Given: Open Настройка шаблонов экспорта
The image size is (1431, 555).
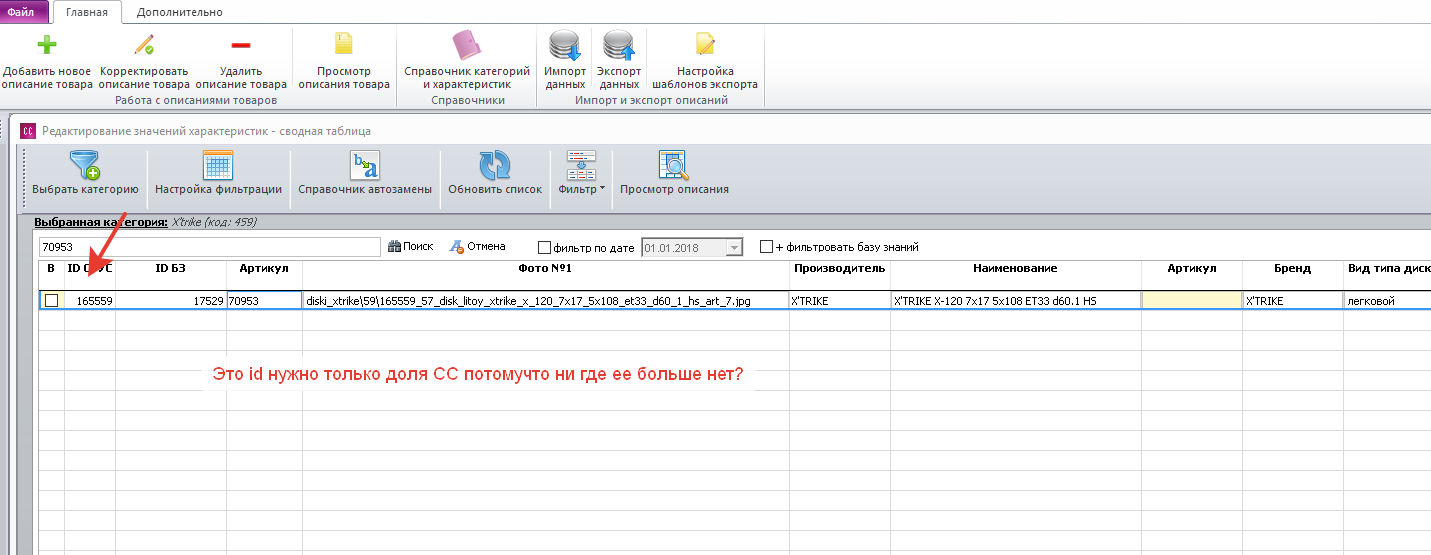Looking at the screenshot, I should click(x=705, y=62).
